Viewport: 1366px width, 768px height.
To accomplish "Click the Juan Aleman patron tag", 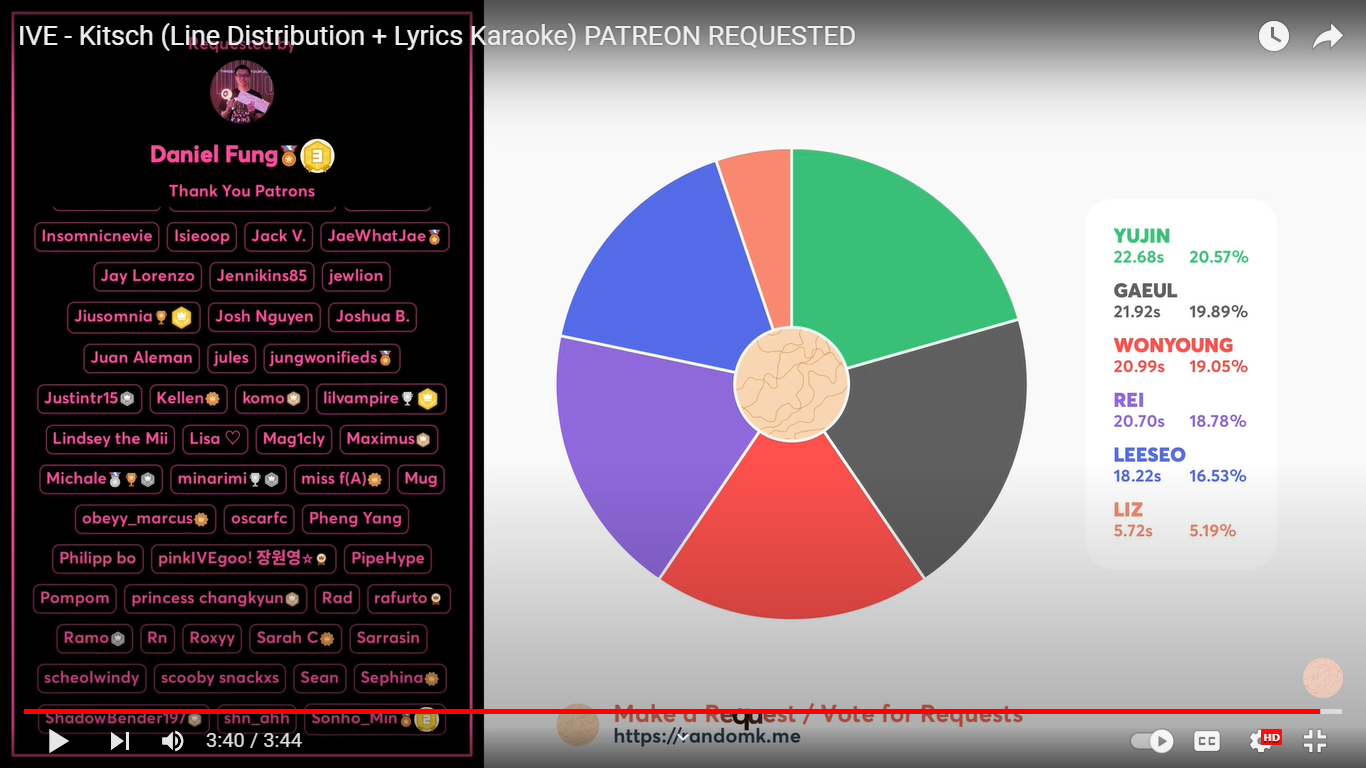I will click(142, 358).
